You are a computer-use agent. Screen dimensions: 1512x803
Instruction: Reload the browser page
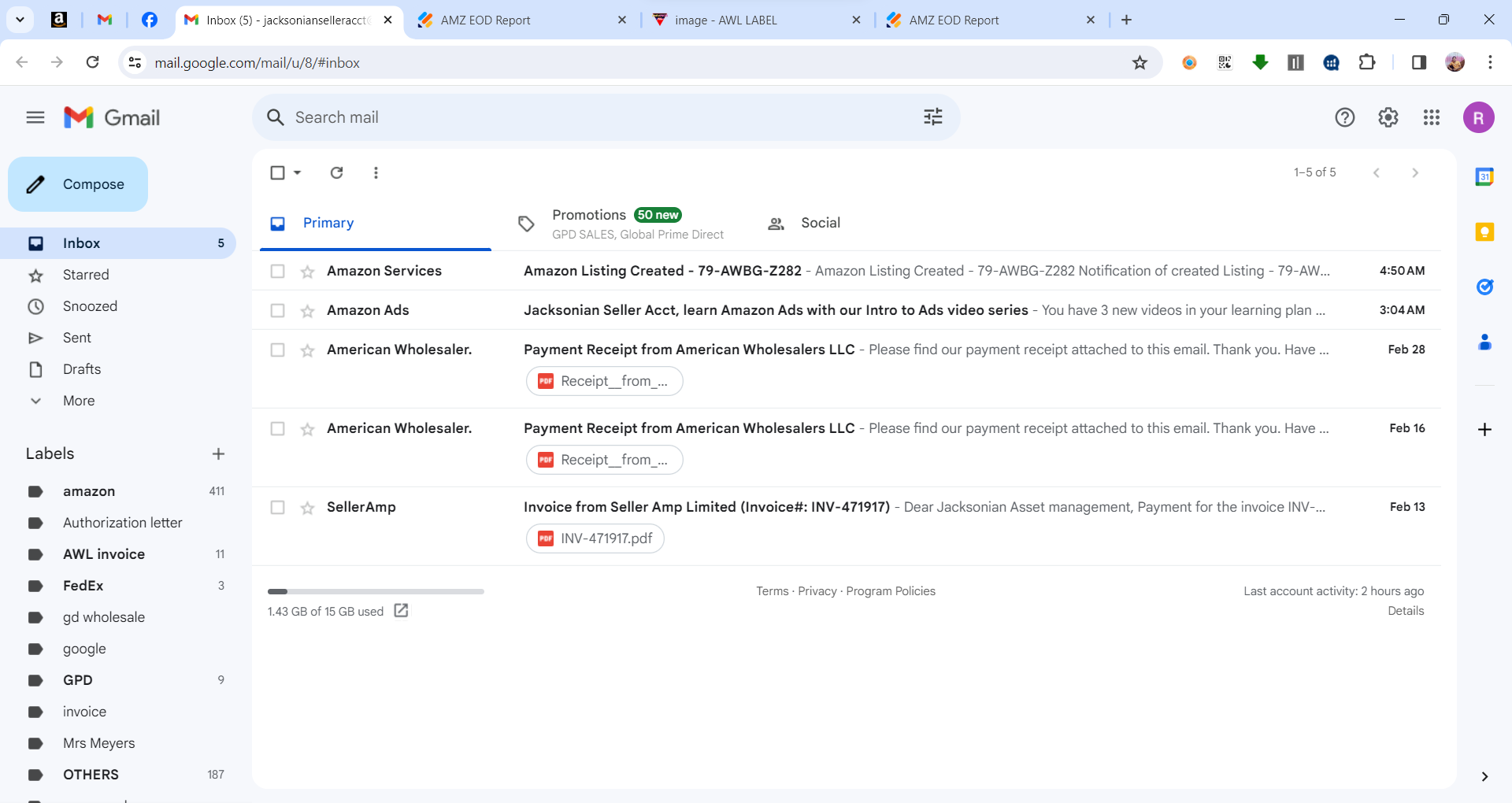(92, 62)
